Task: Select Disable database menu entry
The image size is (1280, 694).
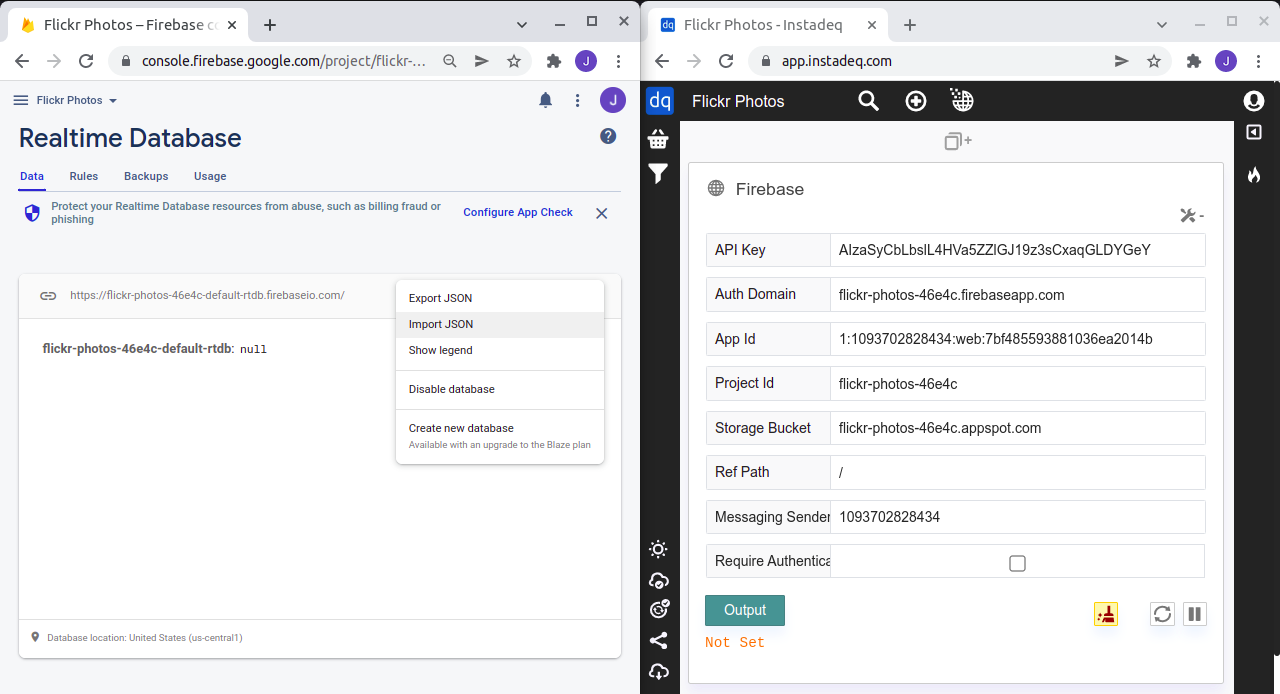Action: tap(500, 389)
